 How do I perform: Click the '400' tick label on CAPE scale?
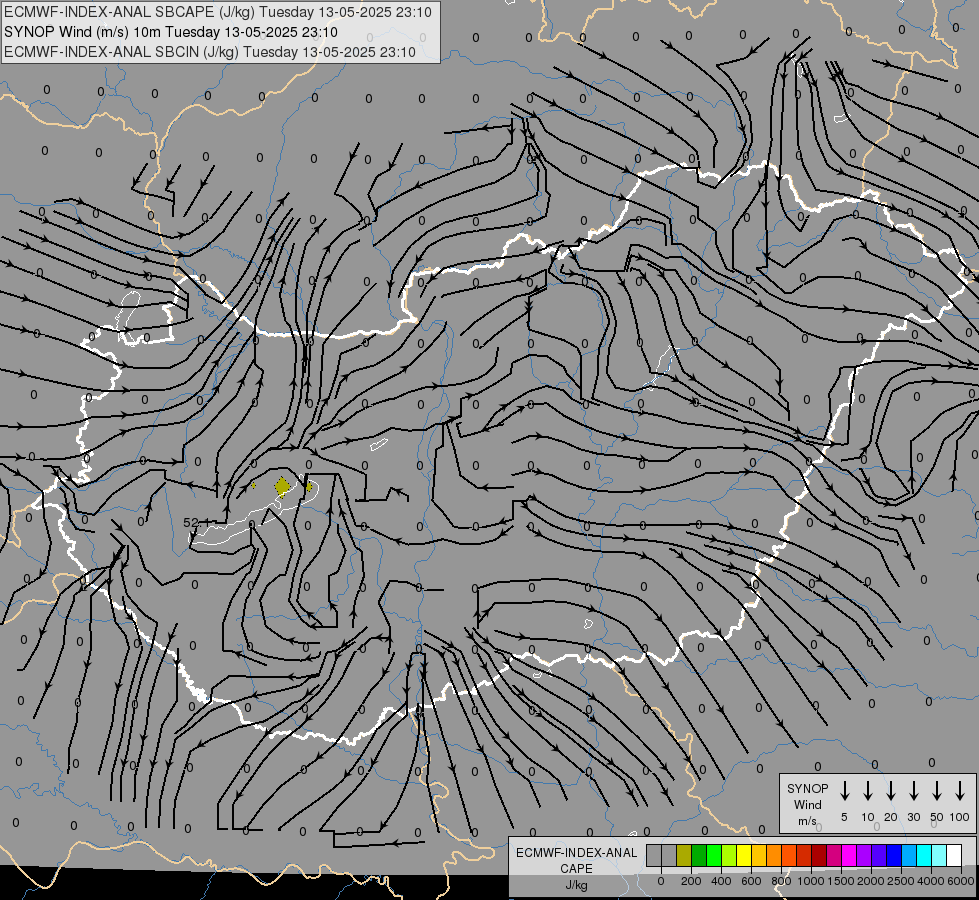pyautogui.click(x=721, y=881)
